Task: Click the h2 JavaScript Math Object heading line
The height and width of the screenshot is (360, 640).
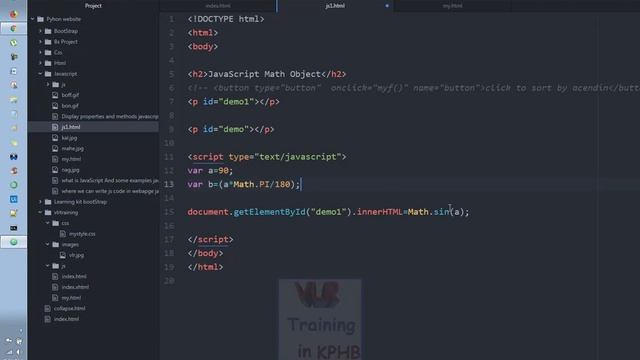Action: pos(267,74)
